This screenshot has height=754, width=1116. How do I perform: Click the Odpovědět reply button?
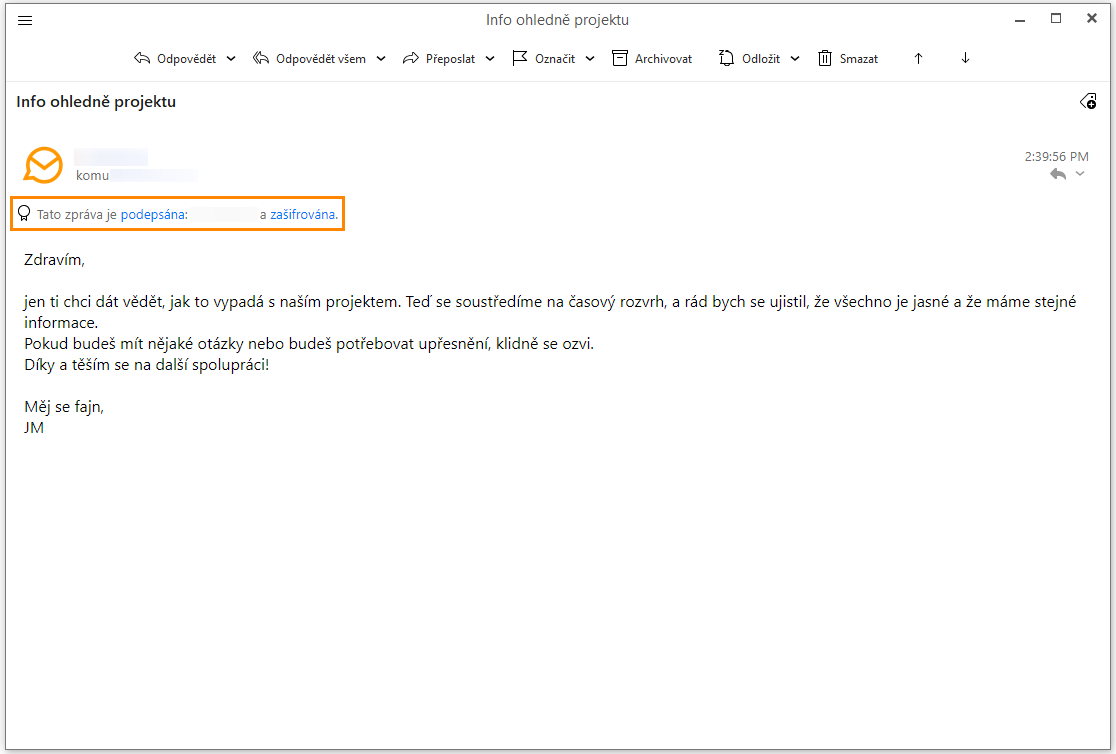pos(175,59)
